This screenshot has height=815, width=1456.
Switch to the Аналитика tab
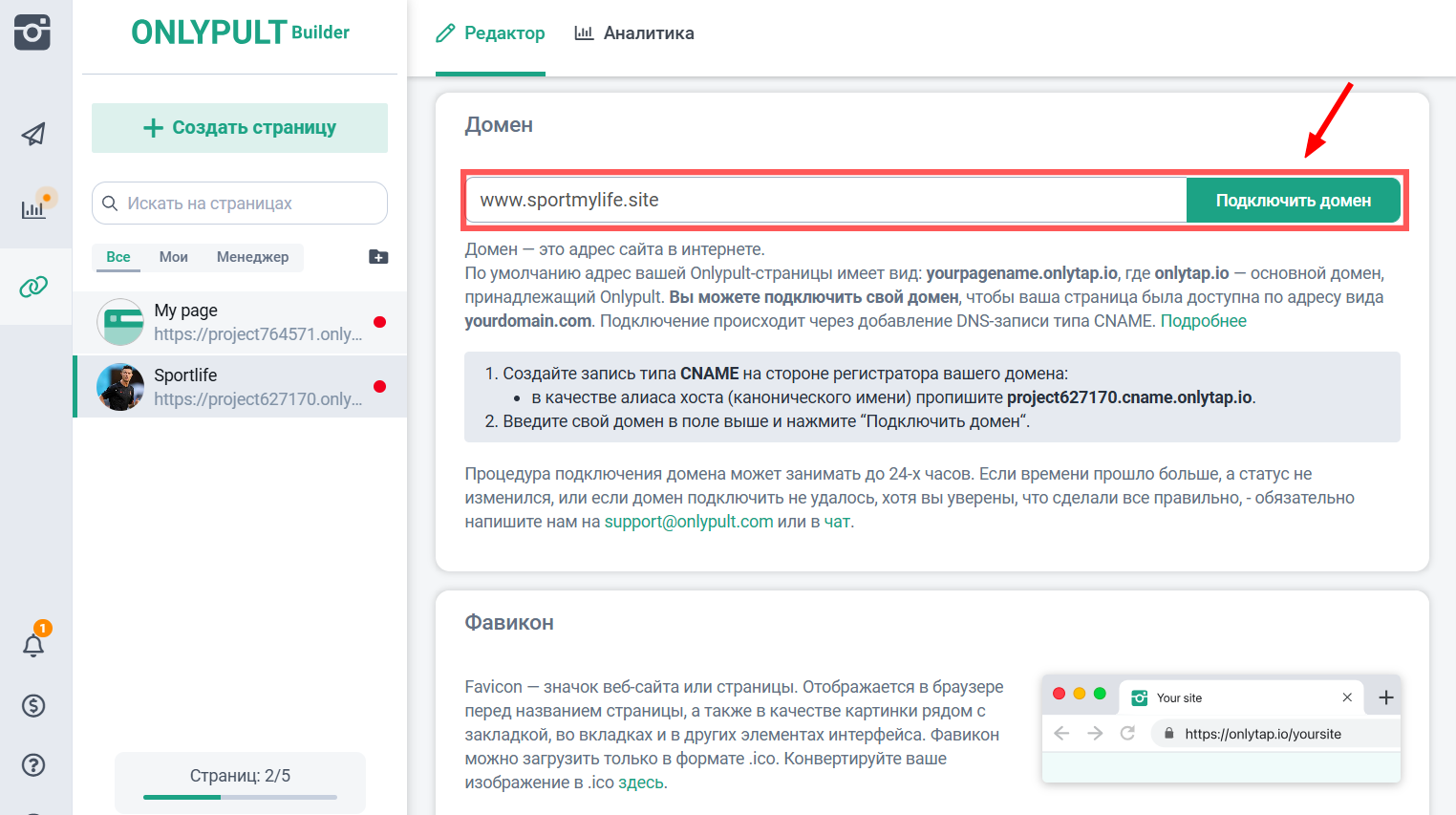pyautogui.click(x=634, y=33)
